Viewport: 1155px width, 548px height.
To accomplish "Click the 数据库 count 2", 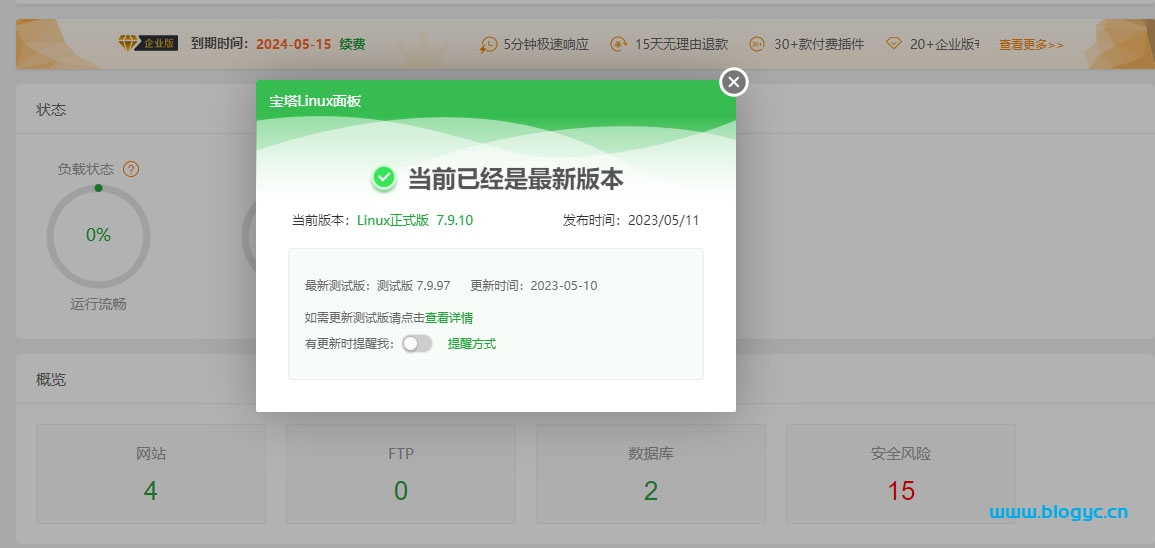I will coord(650,491).
